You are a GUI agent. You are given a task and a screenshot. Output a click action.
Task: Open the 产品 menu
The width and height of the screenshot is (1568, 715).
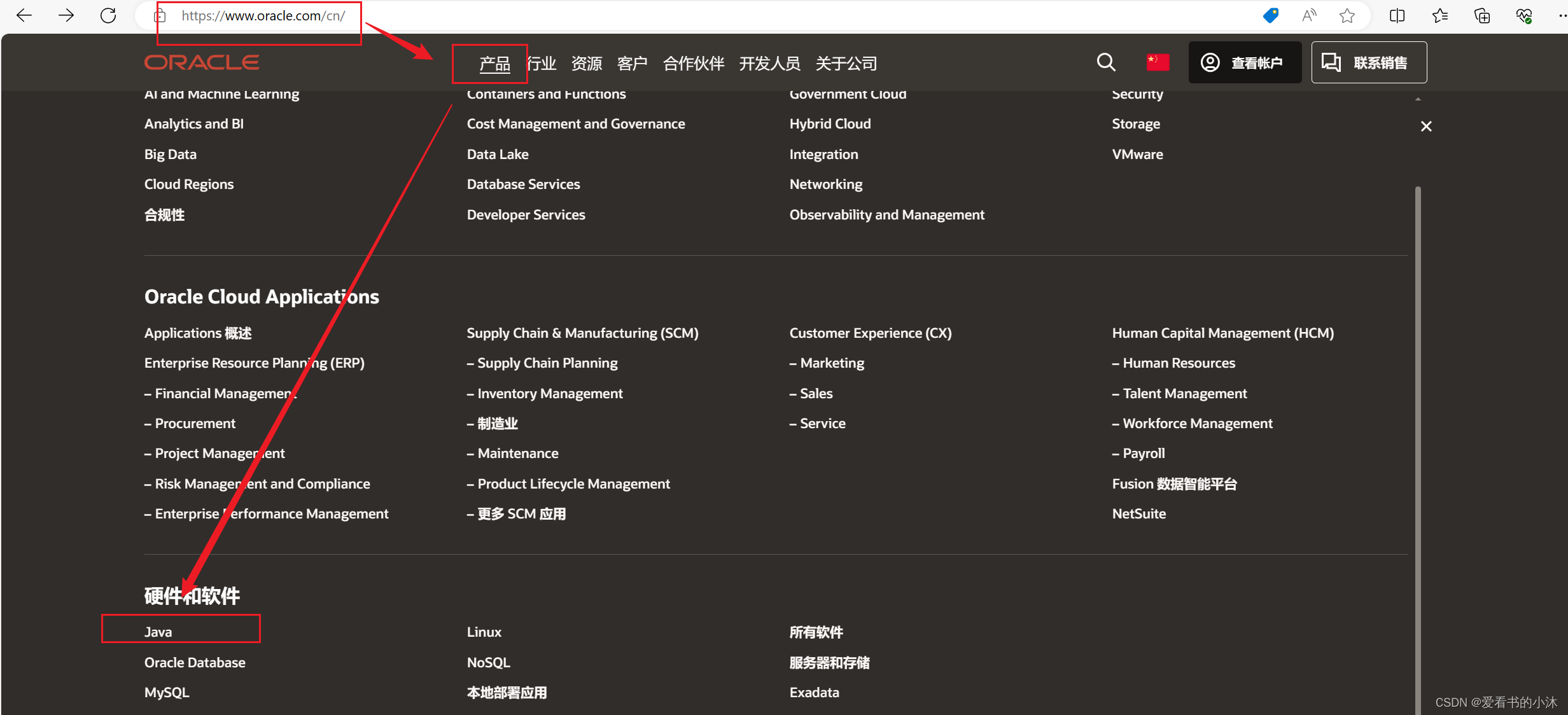click(494, 64)
